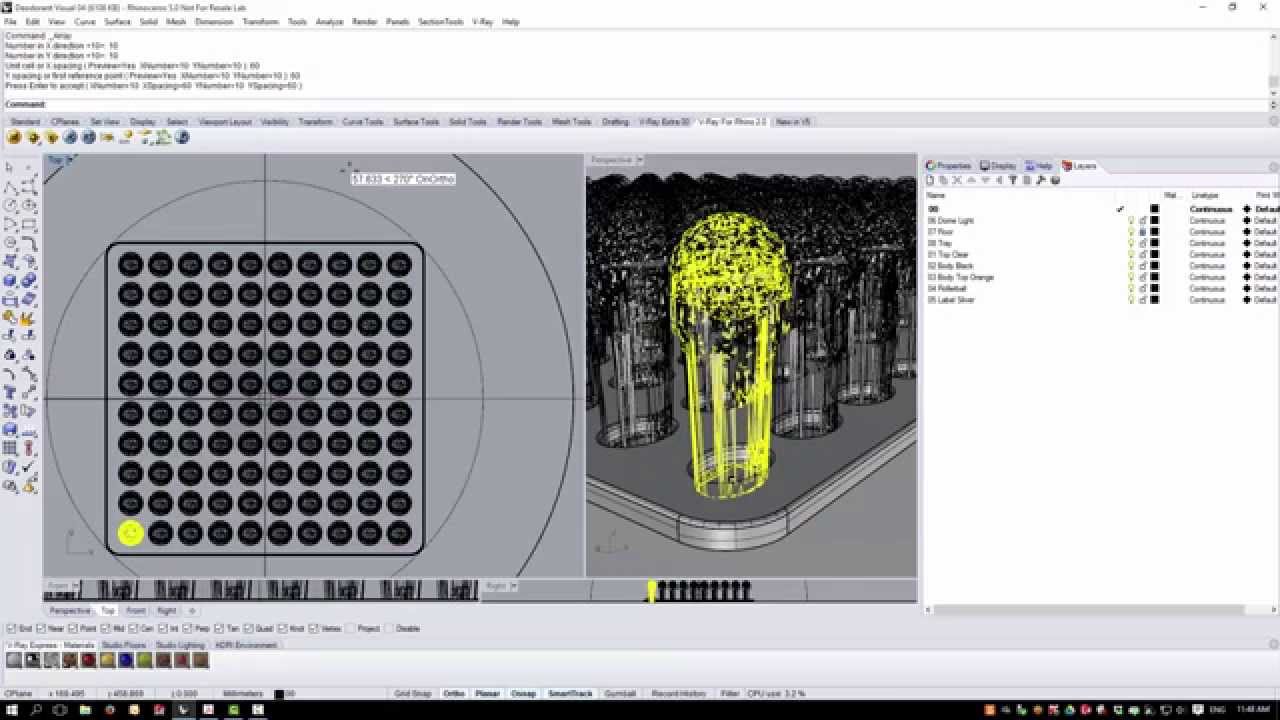
Task: Click color swatch of Dome Light layer
Action: pyautogui.click(x=1155, y=221)
